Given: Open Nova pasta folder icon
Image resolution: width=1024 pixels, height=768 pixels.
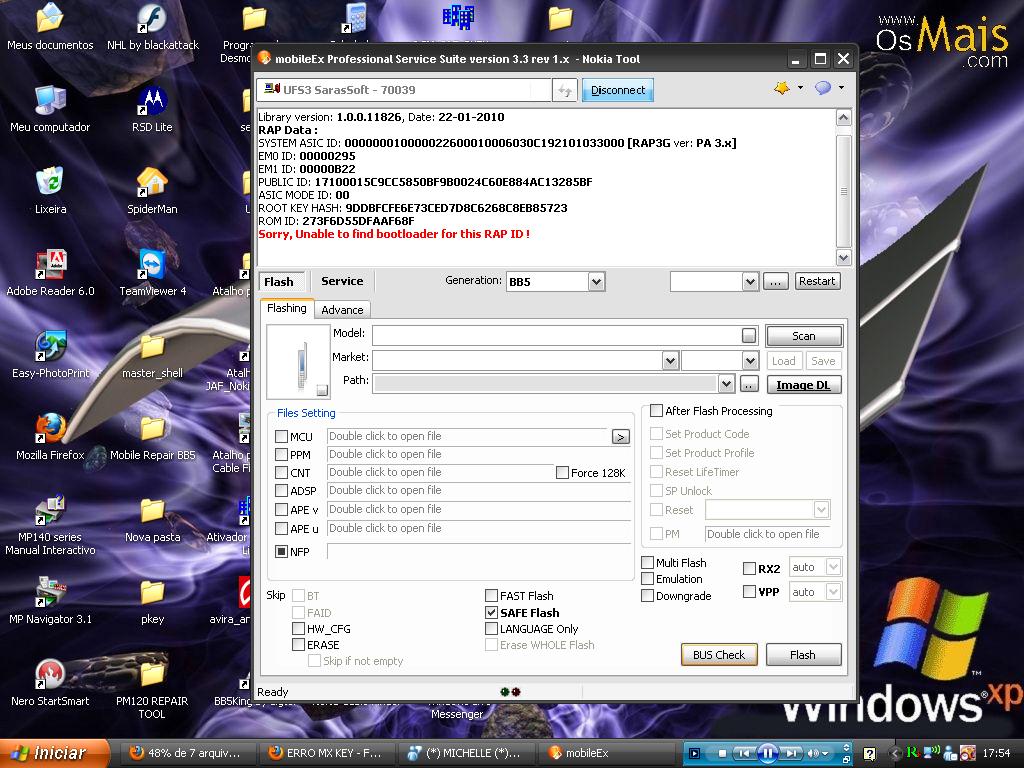Looking at the screenshot, I should click(152, 519).
